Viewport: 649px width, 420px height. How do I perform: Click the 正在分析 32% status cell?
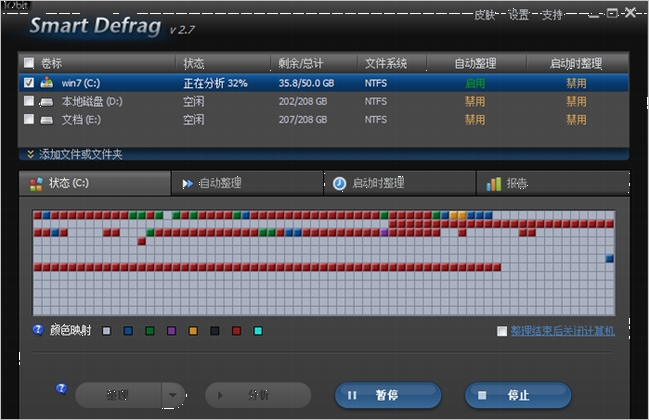coord(215,83)
